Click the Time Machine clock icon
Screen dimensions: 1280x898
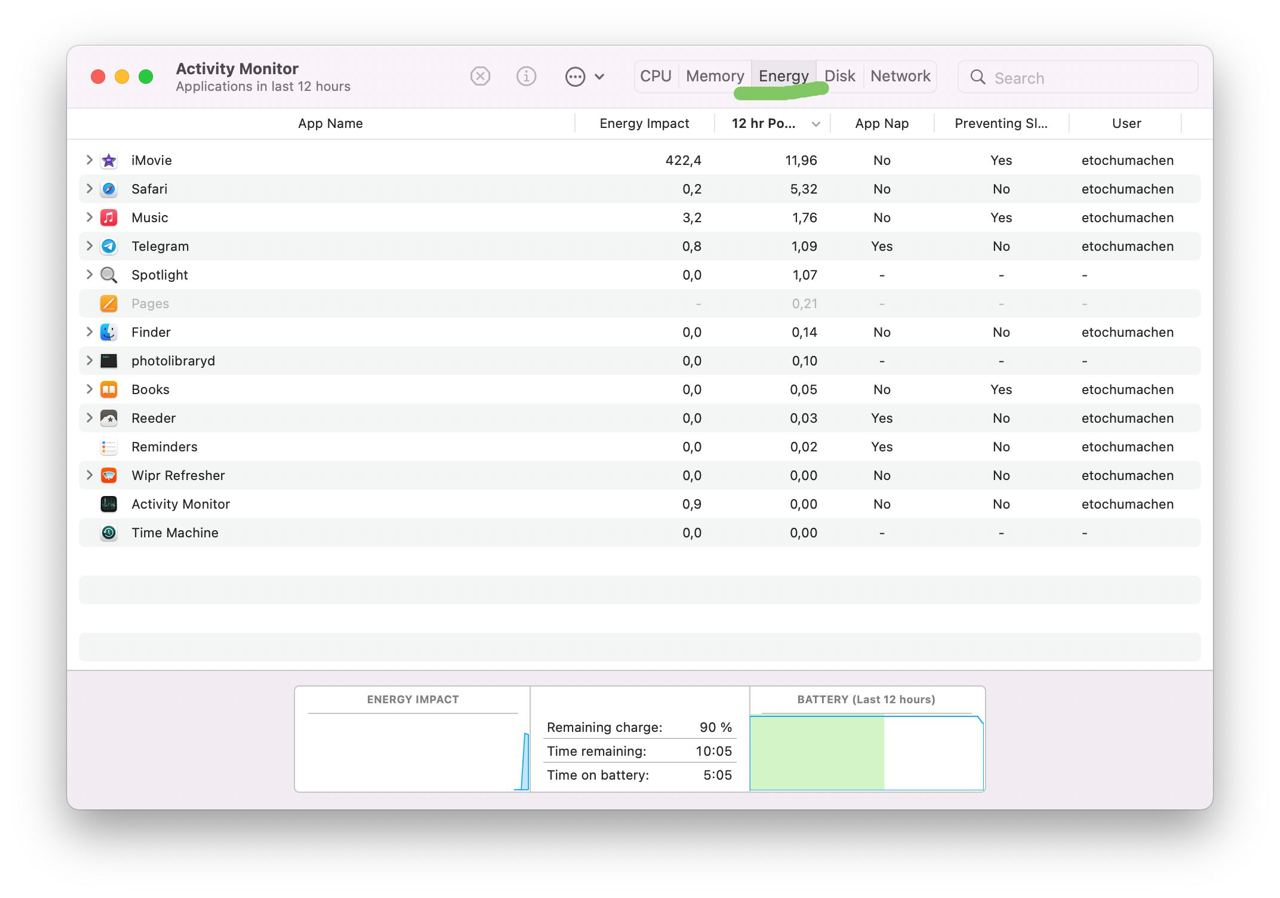pos(109,533)
